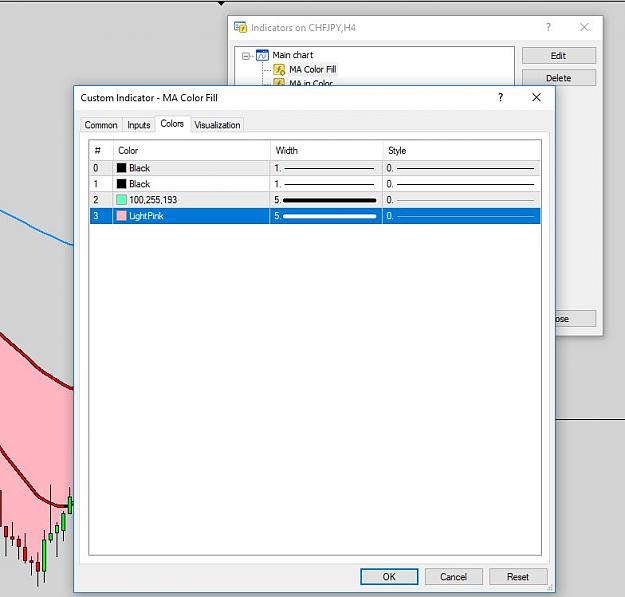
Task: Pick the black color swatch in row 1
Action: point(121,184)
